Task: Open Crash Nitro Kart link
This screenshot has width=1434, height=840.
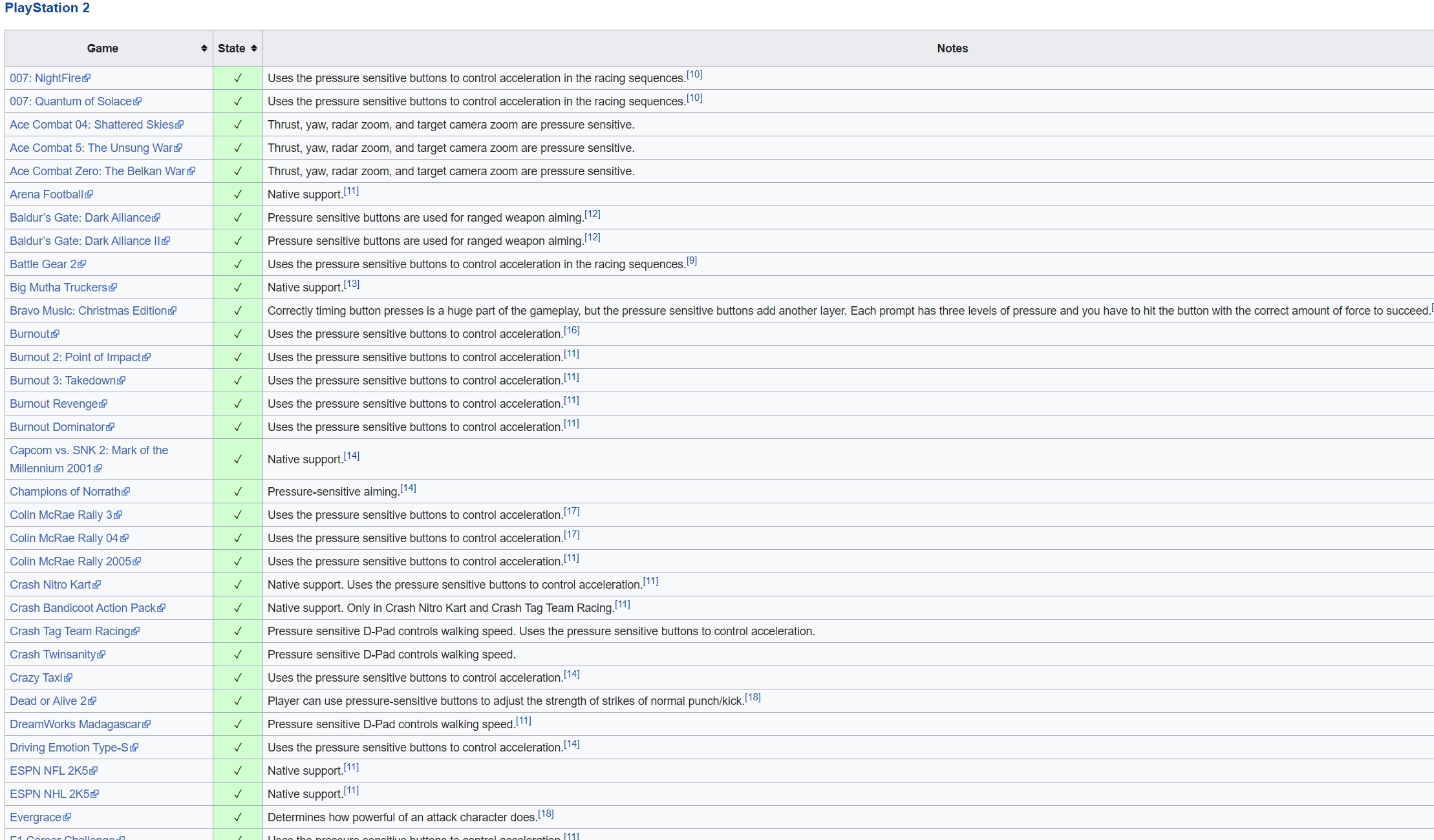Action: click(55, 585)
